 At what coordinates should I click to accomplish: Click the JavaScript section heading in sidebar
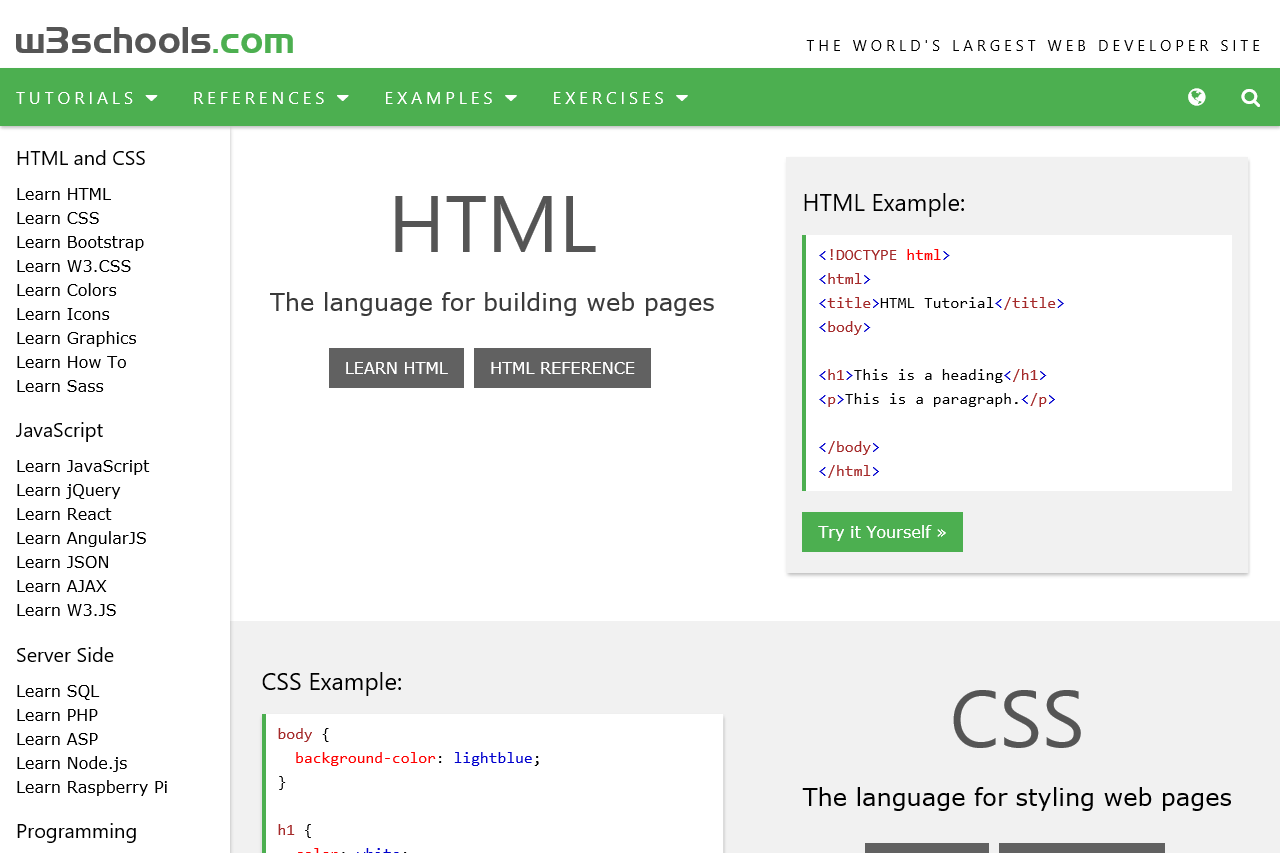[x=59, y=430]
